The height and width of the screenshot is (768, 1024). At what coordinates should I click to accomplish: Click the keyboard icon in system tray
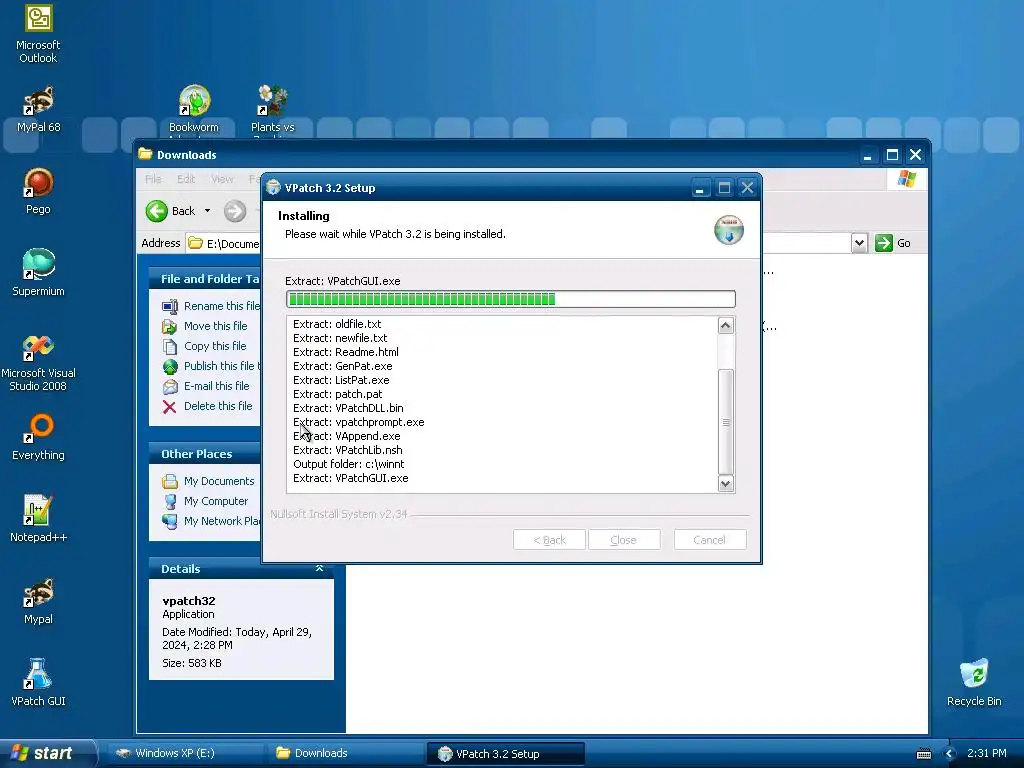point(923,754)
